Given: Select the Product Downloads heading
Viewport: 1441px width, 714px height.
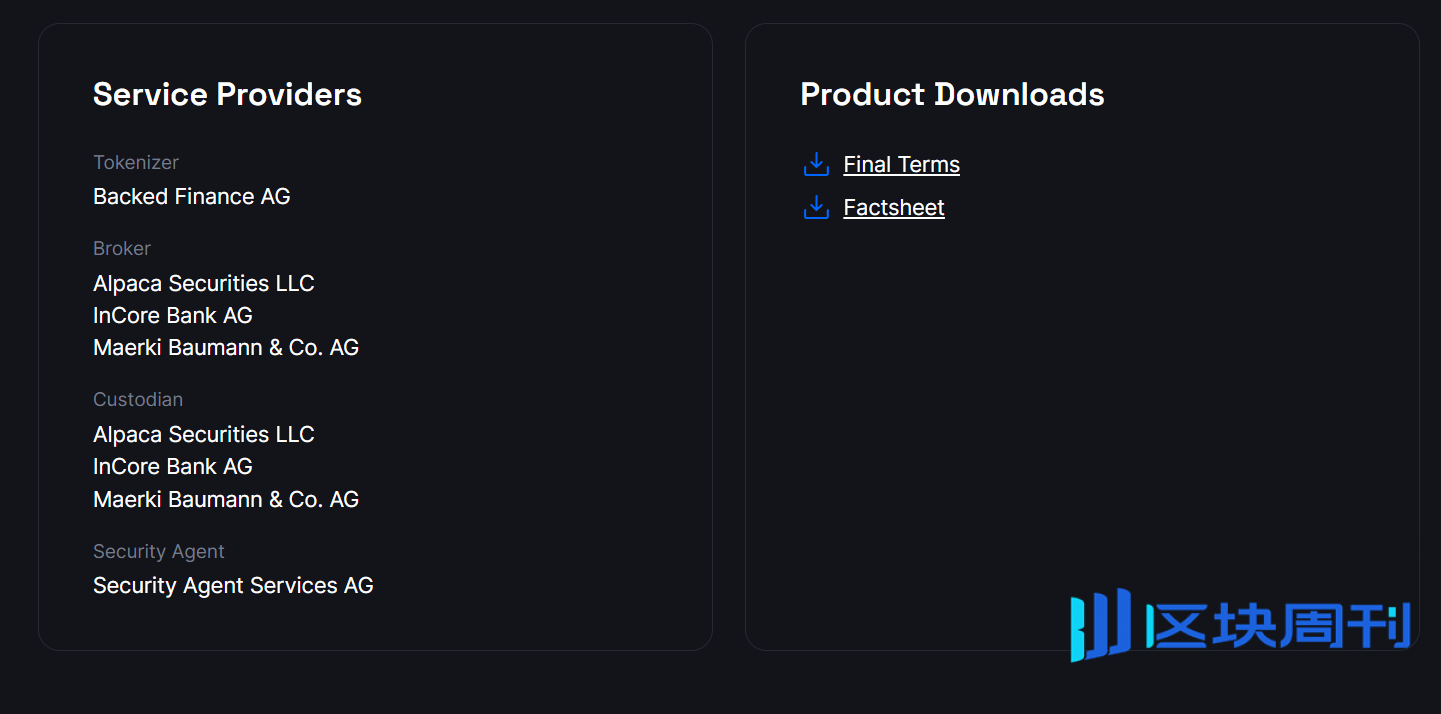Looking at the screenshot, I should pyautogui.click(x=952, y=94).
